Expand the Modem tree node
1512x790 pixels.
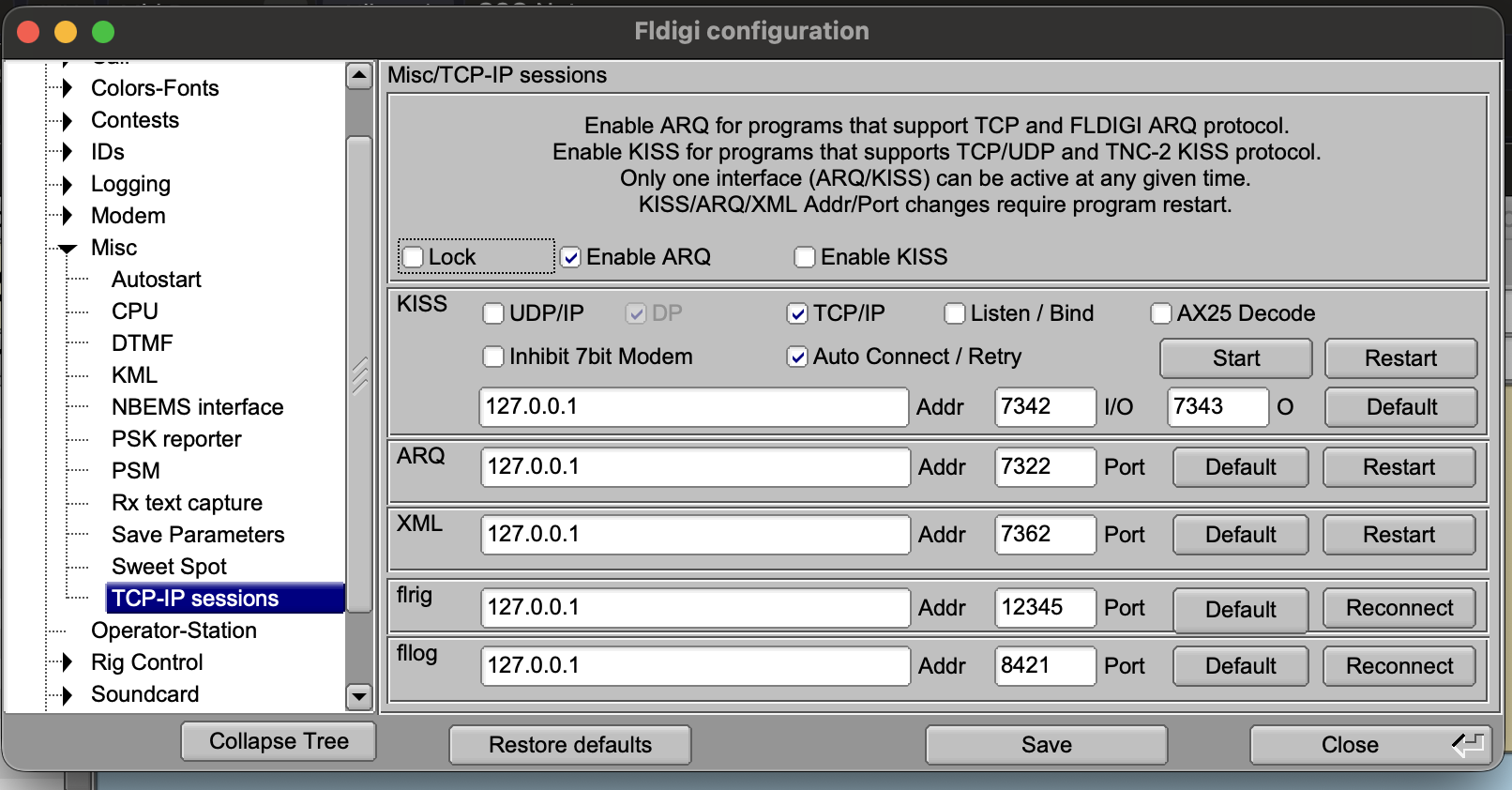(x=67, y=216)
